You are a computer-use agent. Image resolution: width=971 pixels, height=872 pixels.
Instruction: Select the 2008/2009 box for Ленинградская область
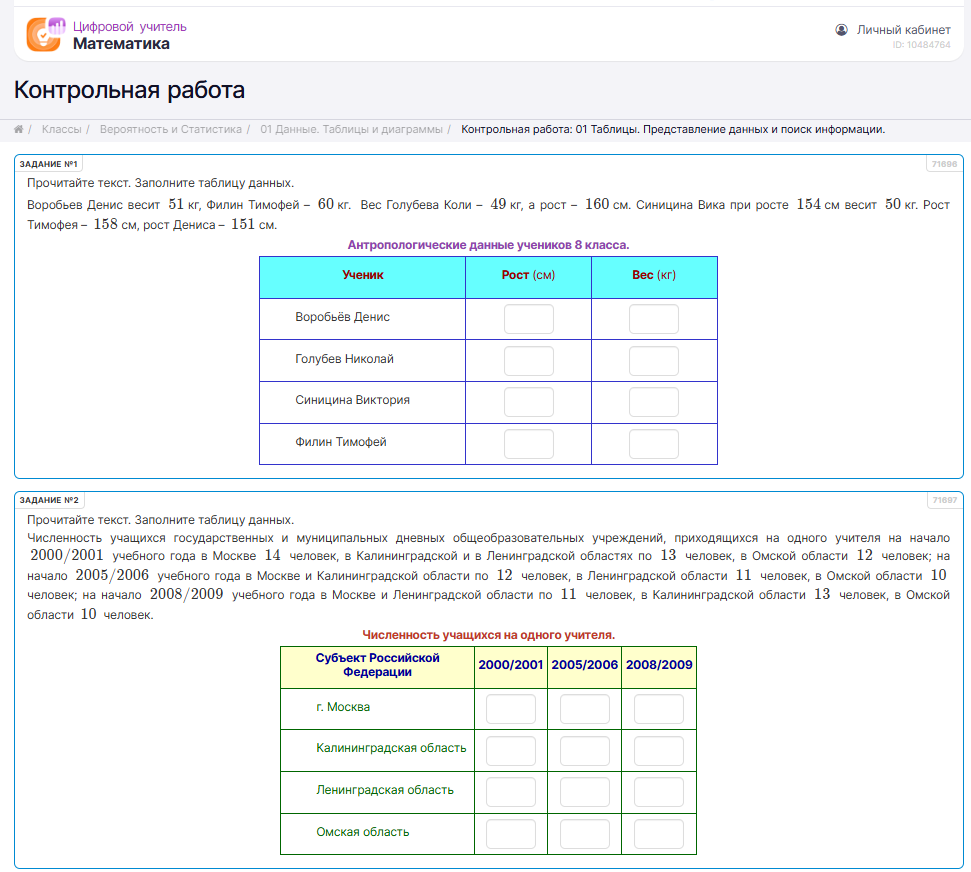click(659, 792)
